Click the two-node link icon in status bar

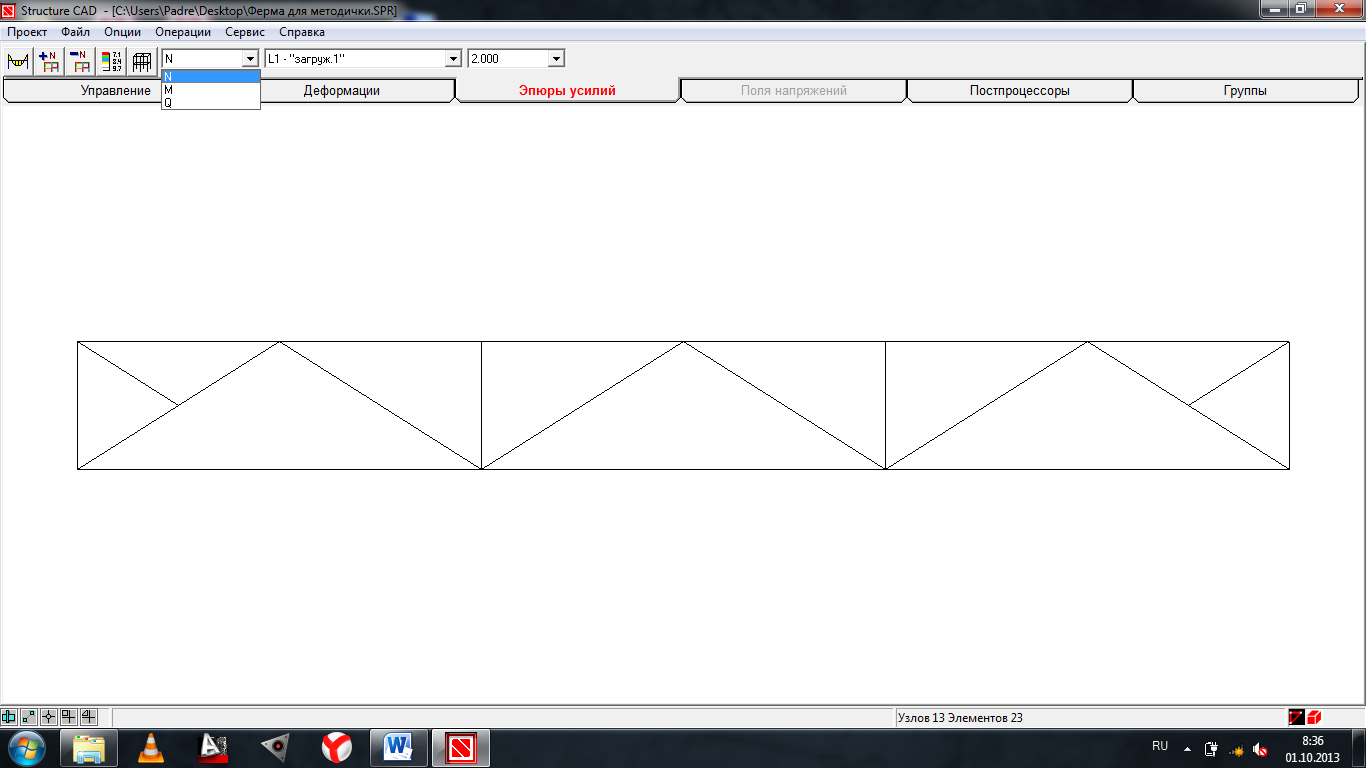pos(29,717)
